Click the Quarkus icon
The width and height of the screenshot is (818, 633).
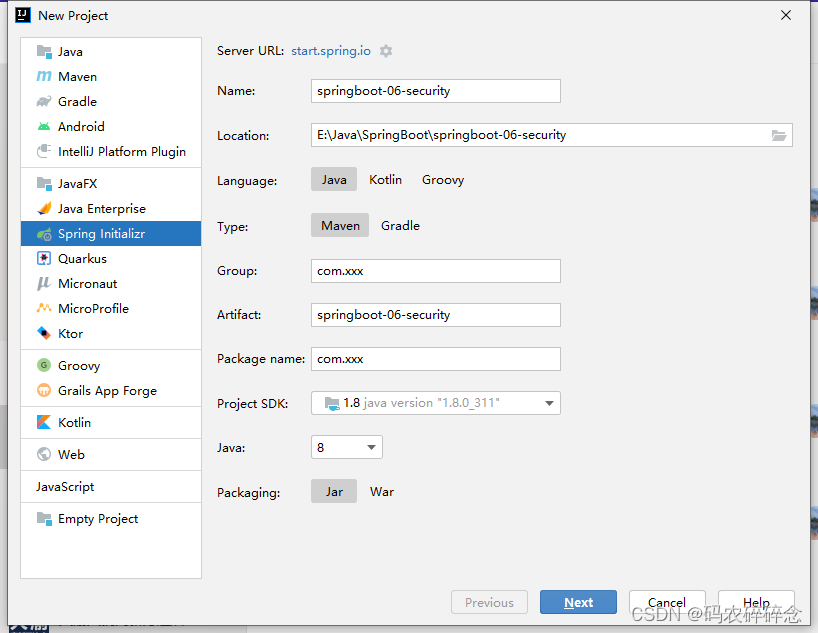click(44, 258)
